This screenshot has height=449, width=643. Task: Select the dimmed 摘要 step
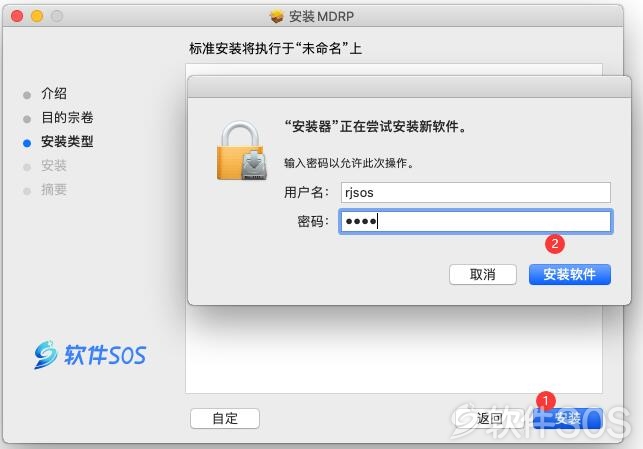pyautogui.click(x=54, y=190)
